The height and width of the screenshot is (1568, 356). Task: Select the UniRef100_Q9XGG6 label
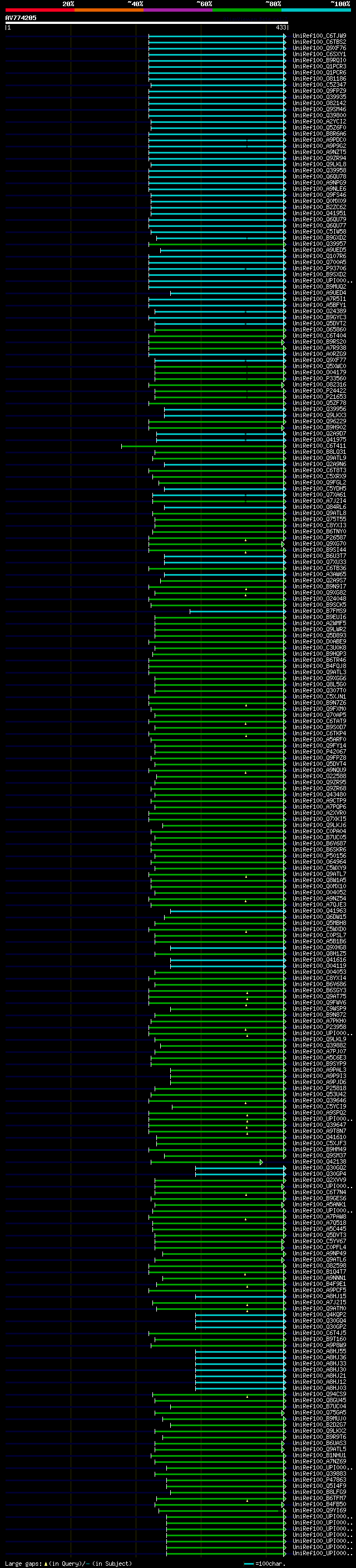319,678
